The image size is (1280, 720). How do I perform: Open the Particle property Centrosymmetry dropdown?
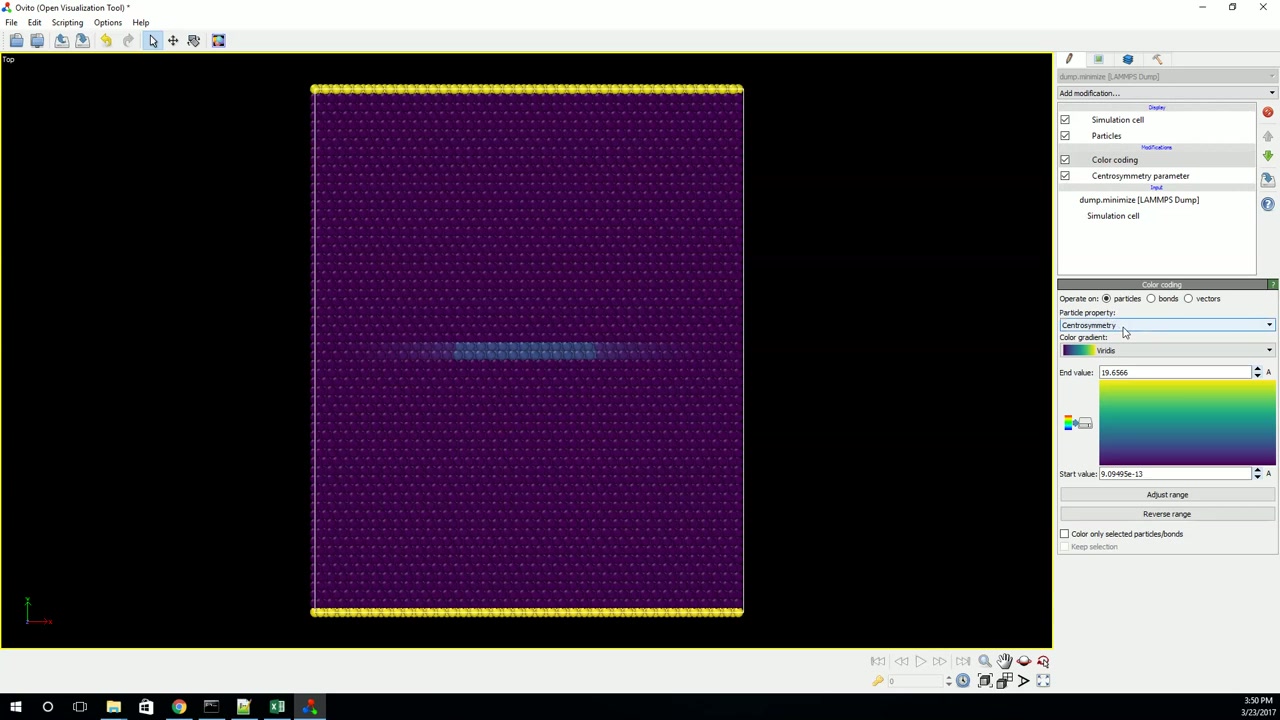click(x=1167, y=325)
